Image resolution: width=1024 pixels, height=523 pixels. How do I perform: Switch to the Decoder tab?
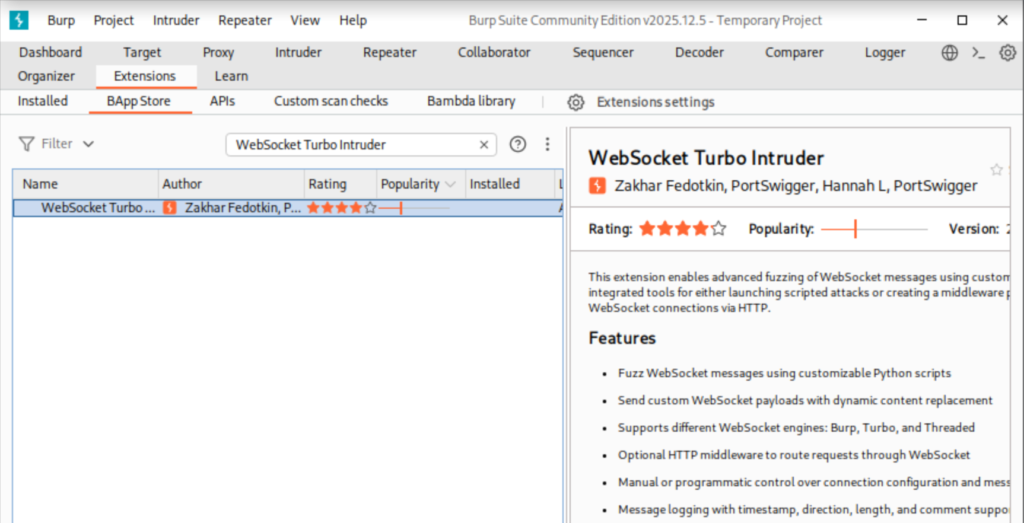click(x=699, y=53)
